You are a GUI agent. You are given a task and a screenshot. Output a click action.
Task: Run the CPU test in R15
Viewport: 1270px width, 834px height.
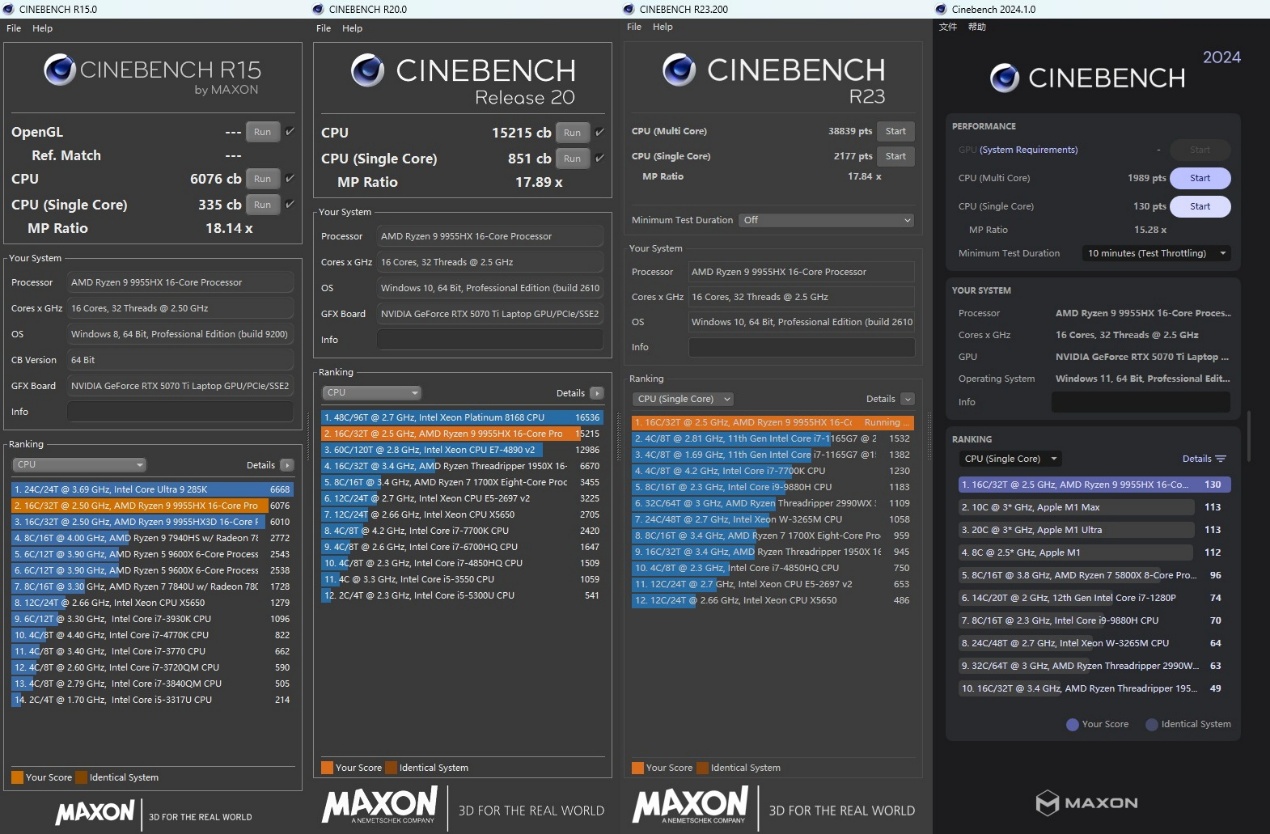263,178
